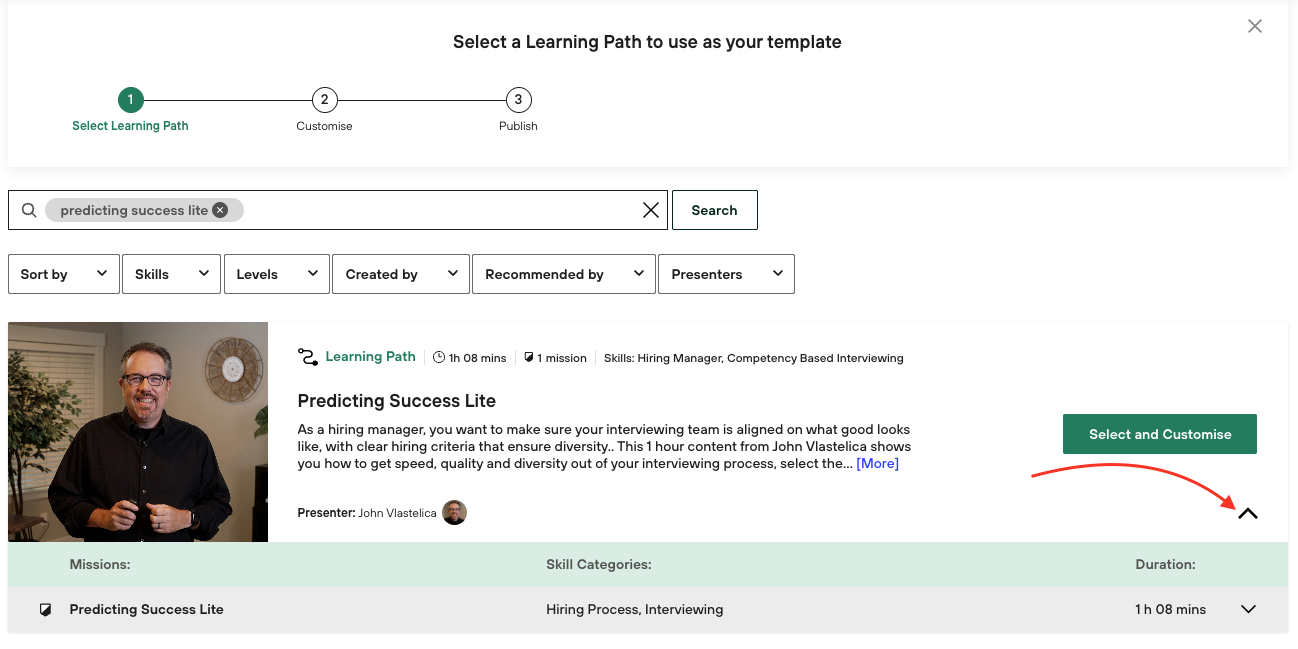Click John Vlastelica's presenter avatar
Image resolution: width=1298 pixels, height=649 pixels.
coord(455,513)
